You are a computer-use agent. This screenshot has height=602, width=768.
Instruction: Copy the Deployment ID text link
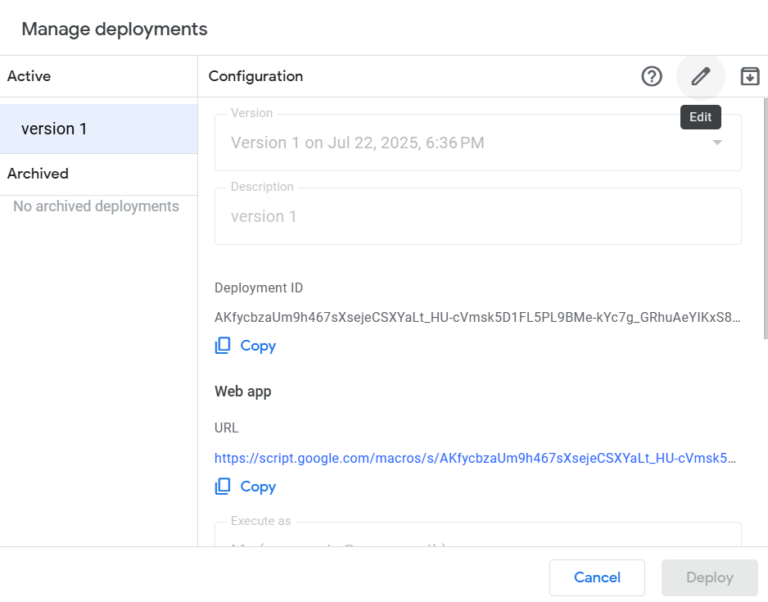point(258,346)
